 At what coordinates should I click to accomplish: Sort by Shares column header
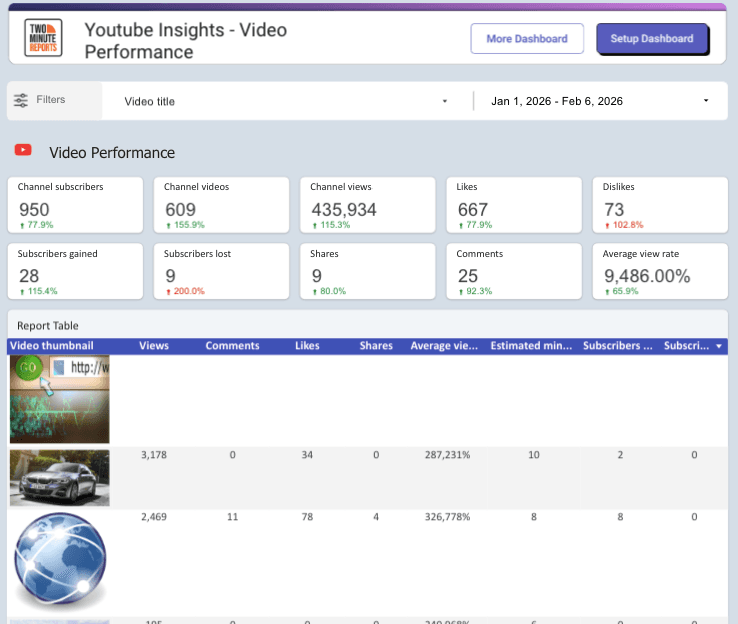click(x=376, y=346)
